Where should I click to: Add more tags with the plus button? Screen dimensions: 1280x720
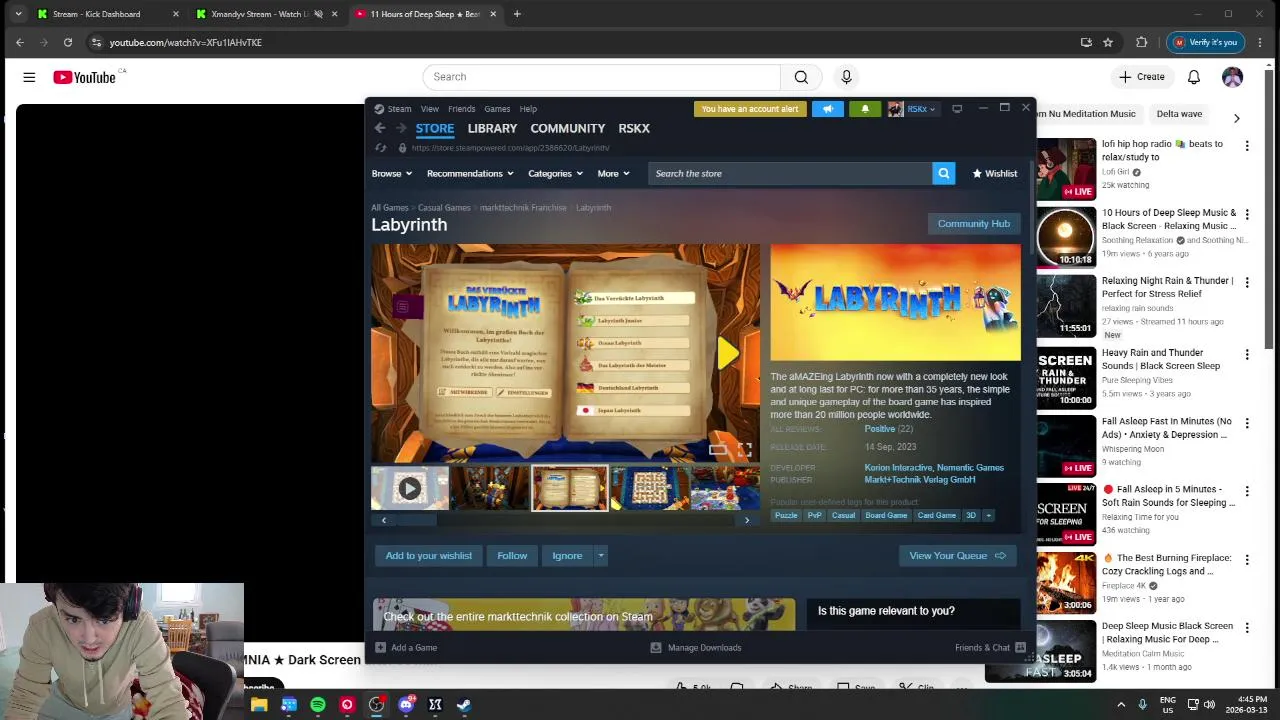tap(988, 515)
